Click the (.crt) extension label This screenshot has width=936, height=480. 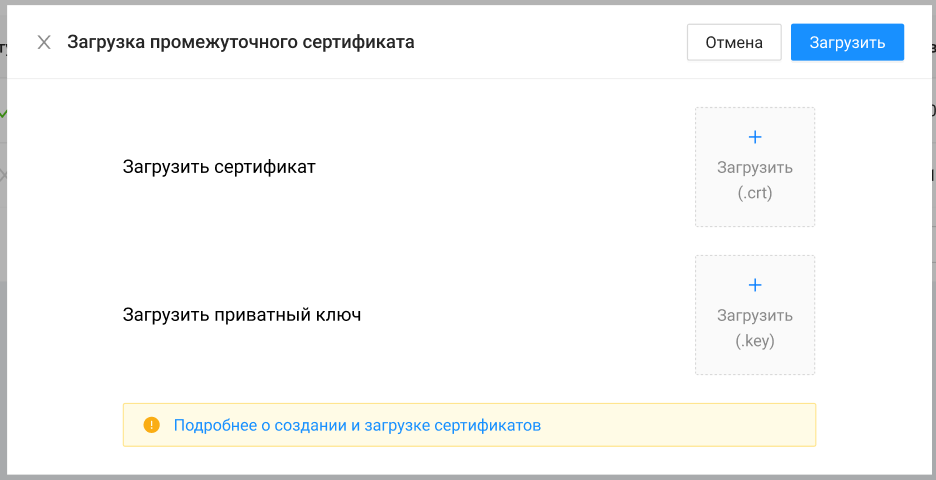pos(755,193)
